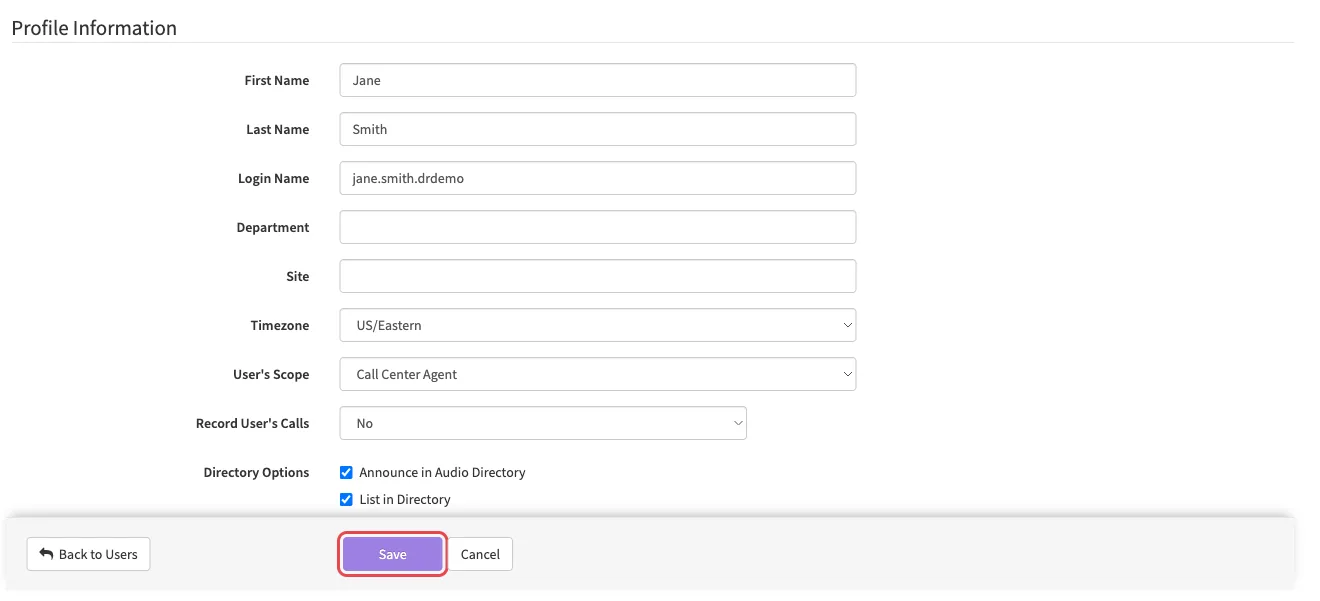Click the Login Name field
The height and width of the screenshot is (601, 1320).
[598, 178]
